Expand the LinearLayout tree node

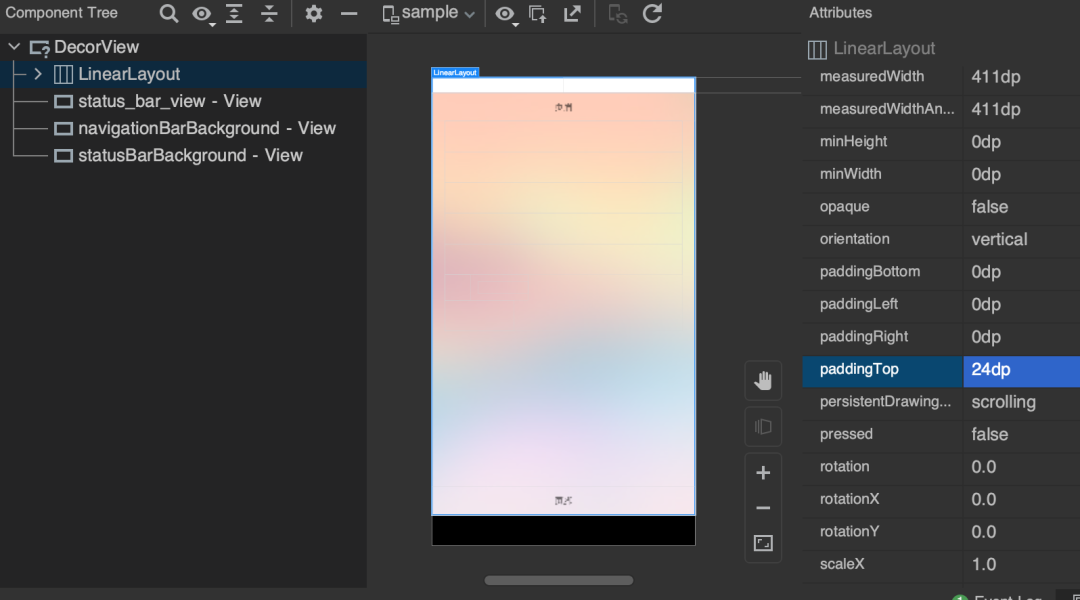click(38, 74)
